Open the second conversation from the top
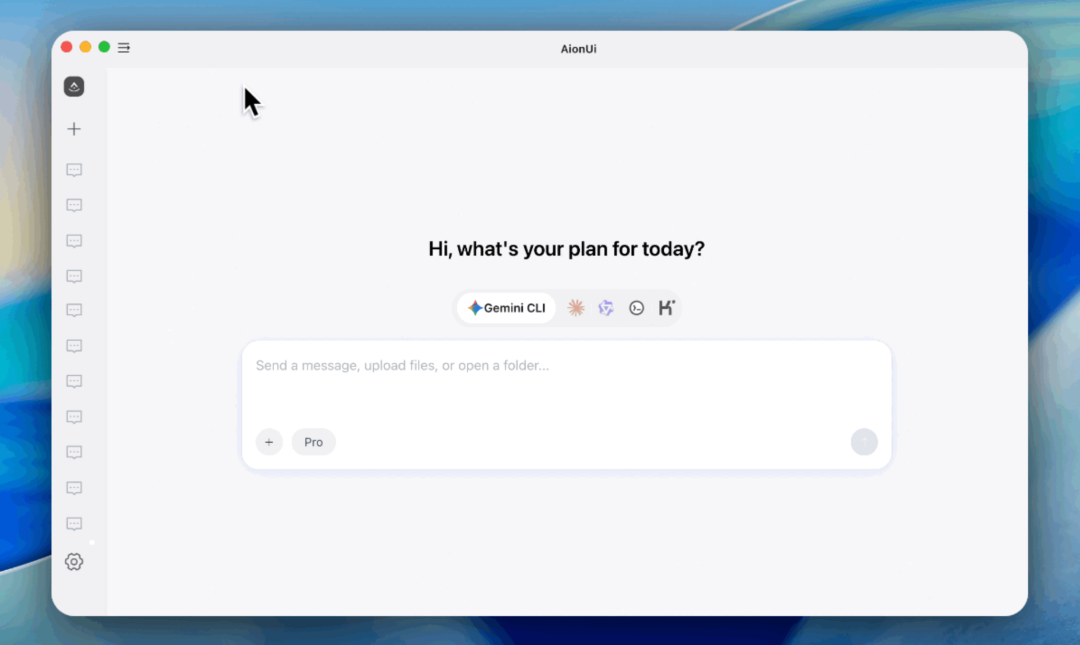The image size is (1080, 645). 74,205
